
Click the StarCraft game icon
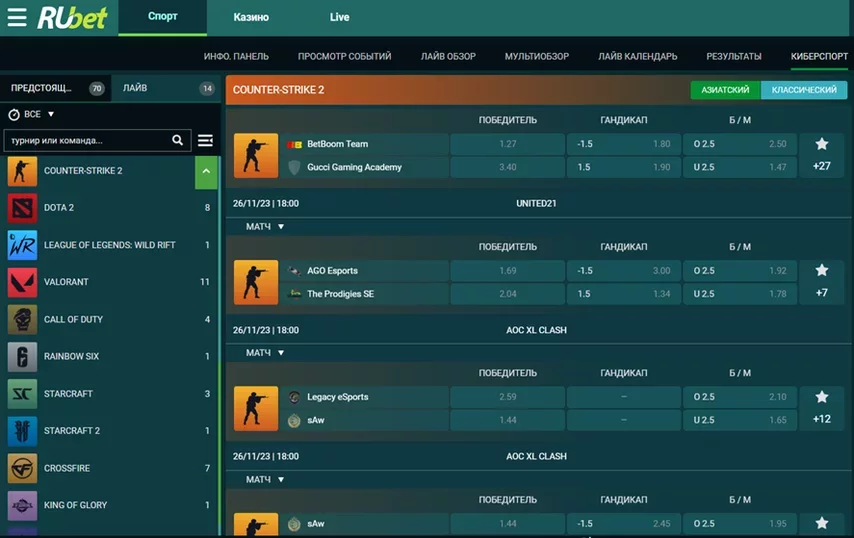(22, 394)
